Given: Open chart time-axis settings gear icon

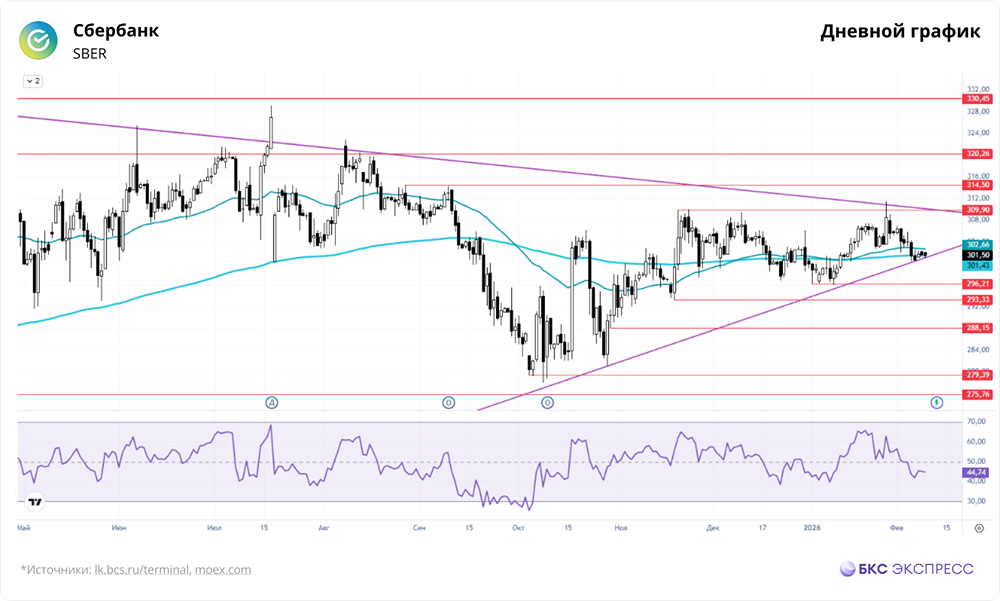Looking at the screenshot, I should (979, 528).
